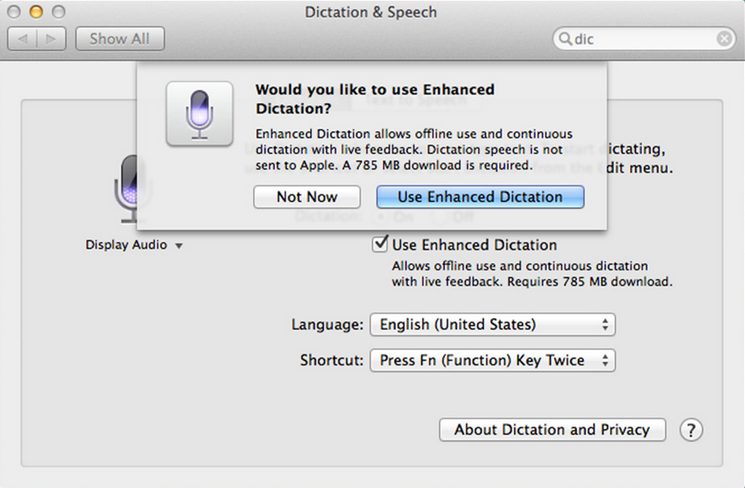Click the Use Enhanced Dictation button
The height and width of the screenshot is (488, 745).
480,197
